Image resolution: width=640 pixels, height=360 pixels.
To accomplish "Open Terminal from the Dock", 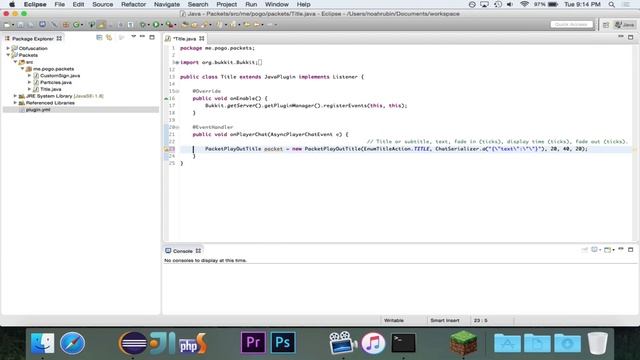I will 403,343.
